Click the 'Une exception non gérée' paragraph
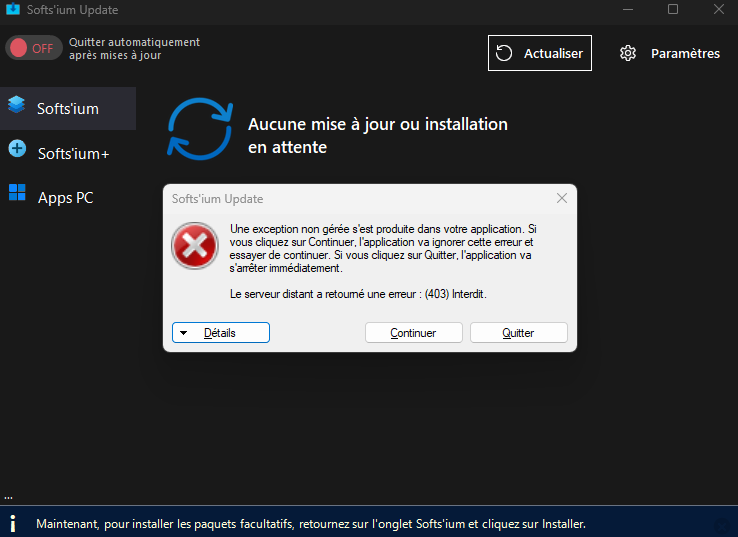This screenshot has height=537, width=738. [x=383, y=248]
